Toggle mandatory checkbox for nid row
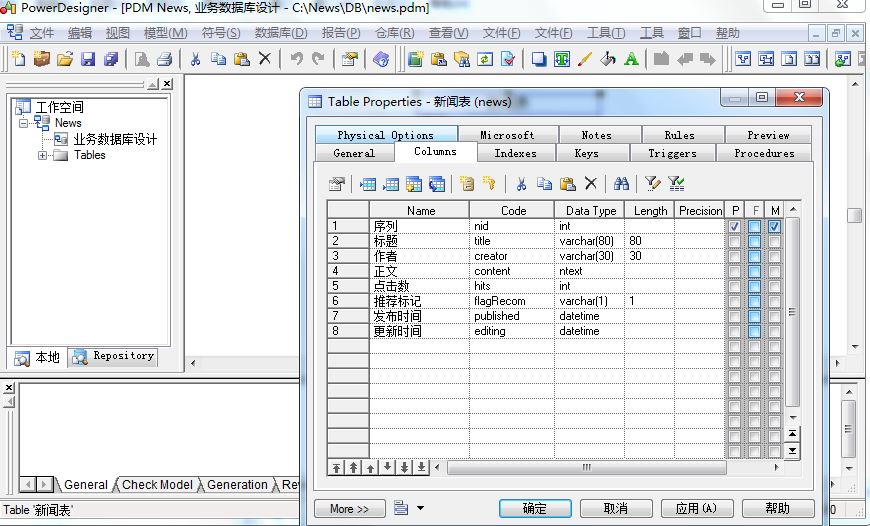870x526 pixels. 774,227
